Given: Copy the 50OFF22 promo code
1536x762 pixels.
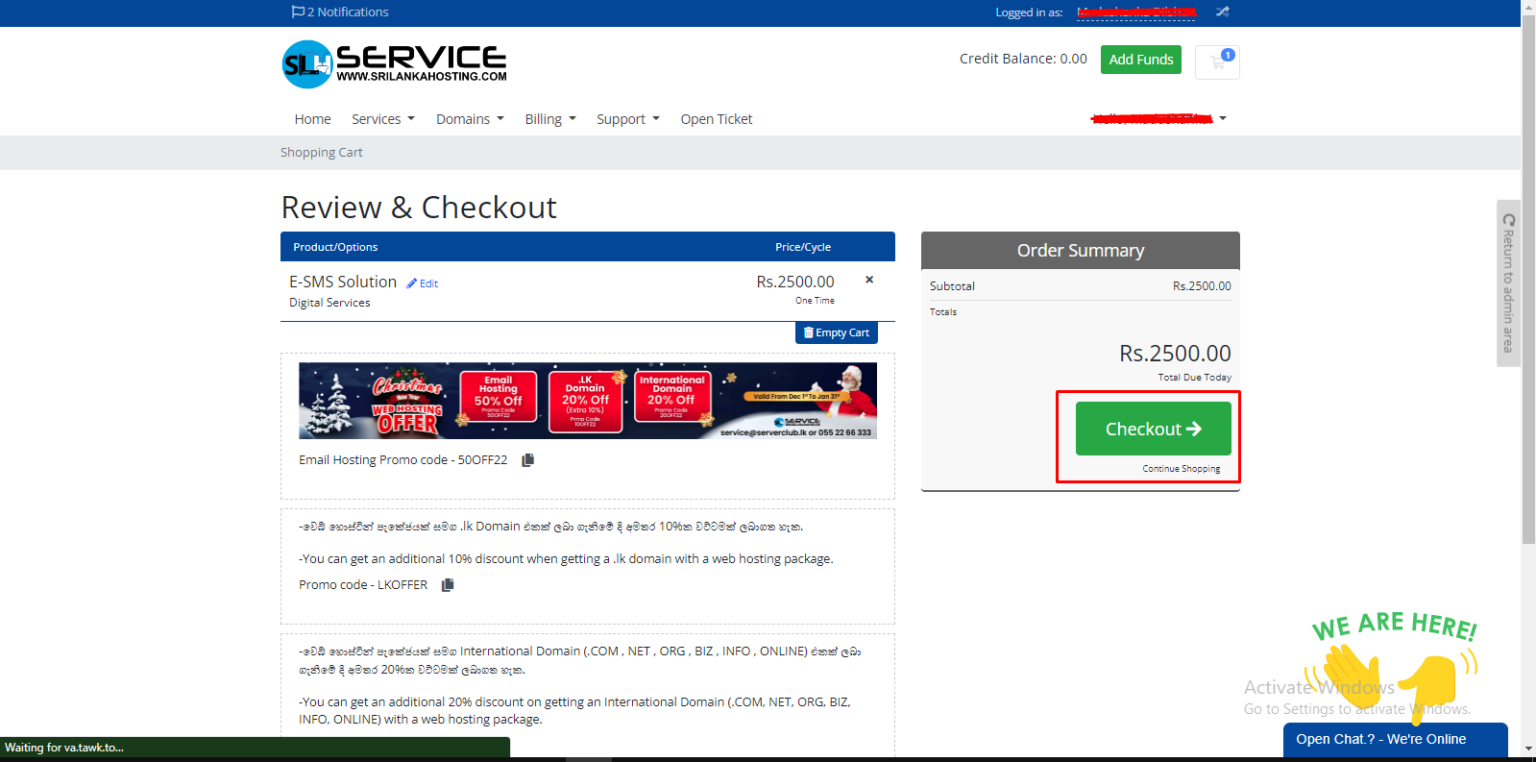Looking at the screenshot, I should click(x=528, y=460).
